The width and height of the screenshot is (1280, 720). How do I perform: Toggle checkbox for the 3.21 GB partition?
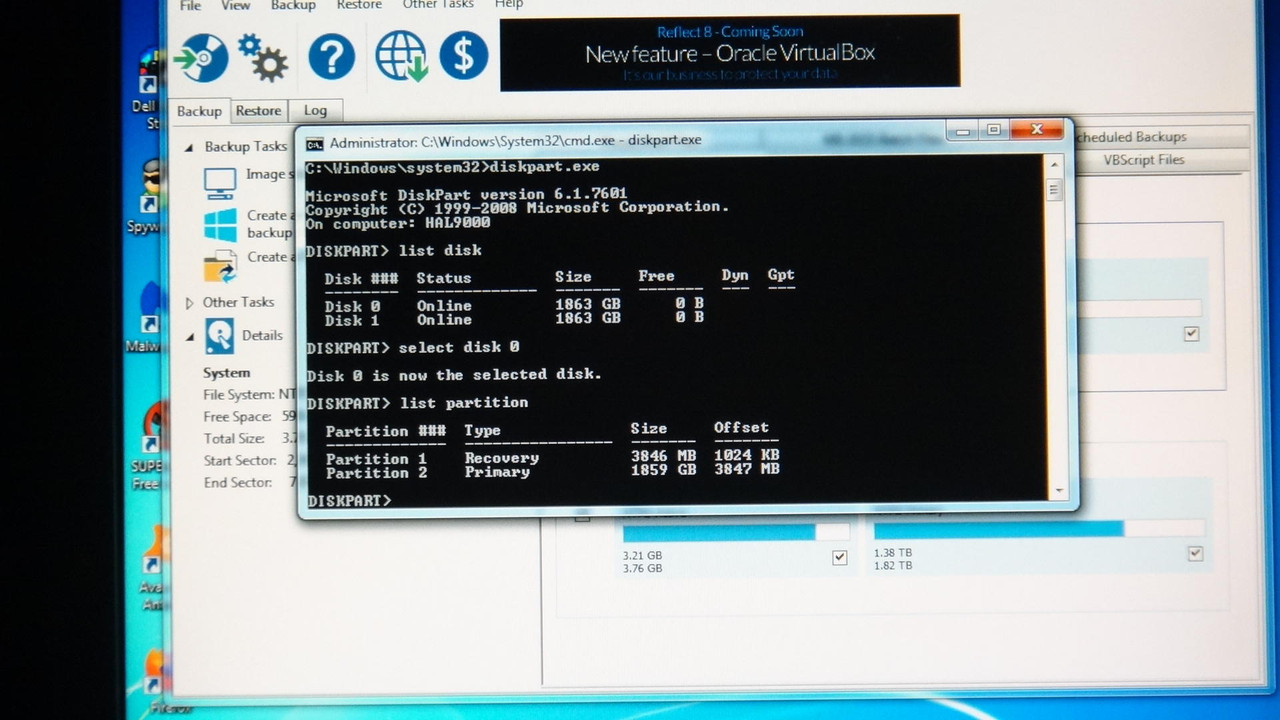point(839,558)
